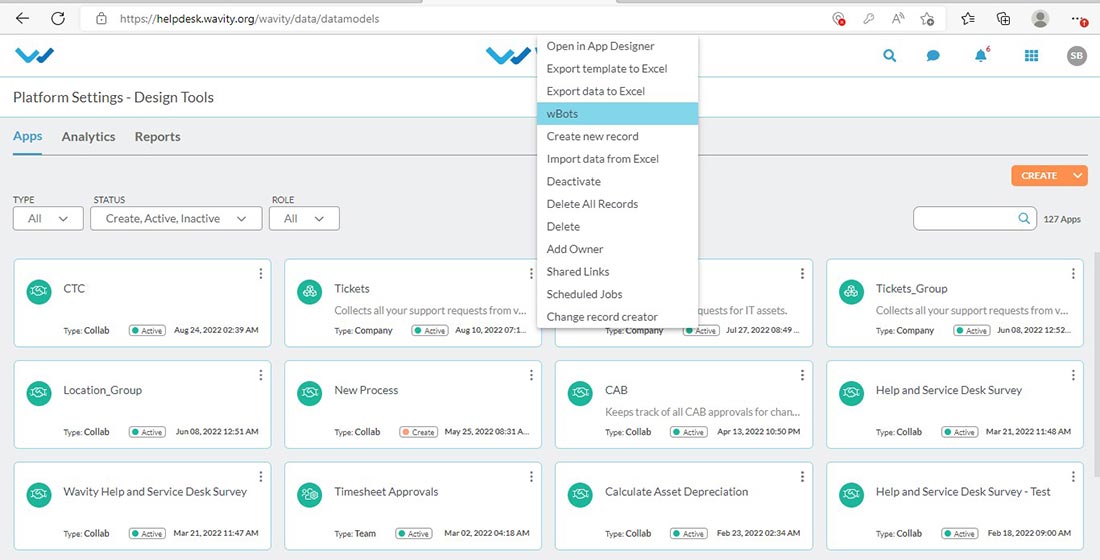
Task: Open kebab menu on CTC card
Action: click(260, 274)
